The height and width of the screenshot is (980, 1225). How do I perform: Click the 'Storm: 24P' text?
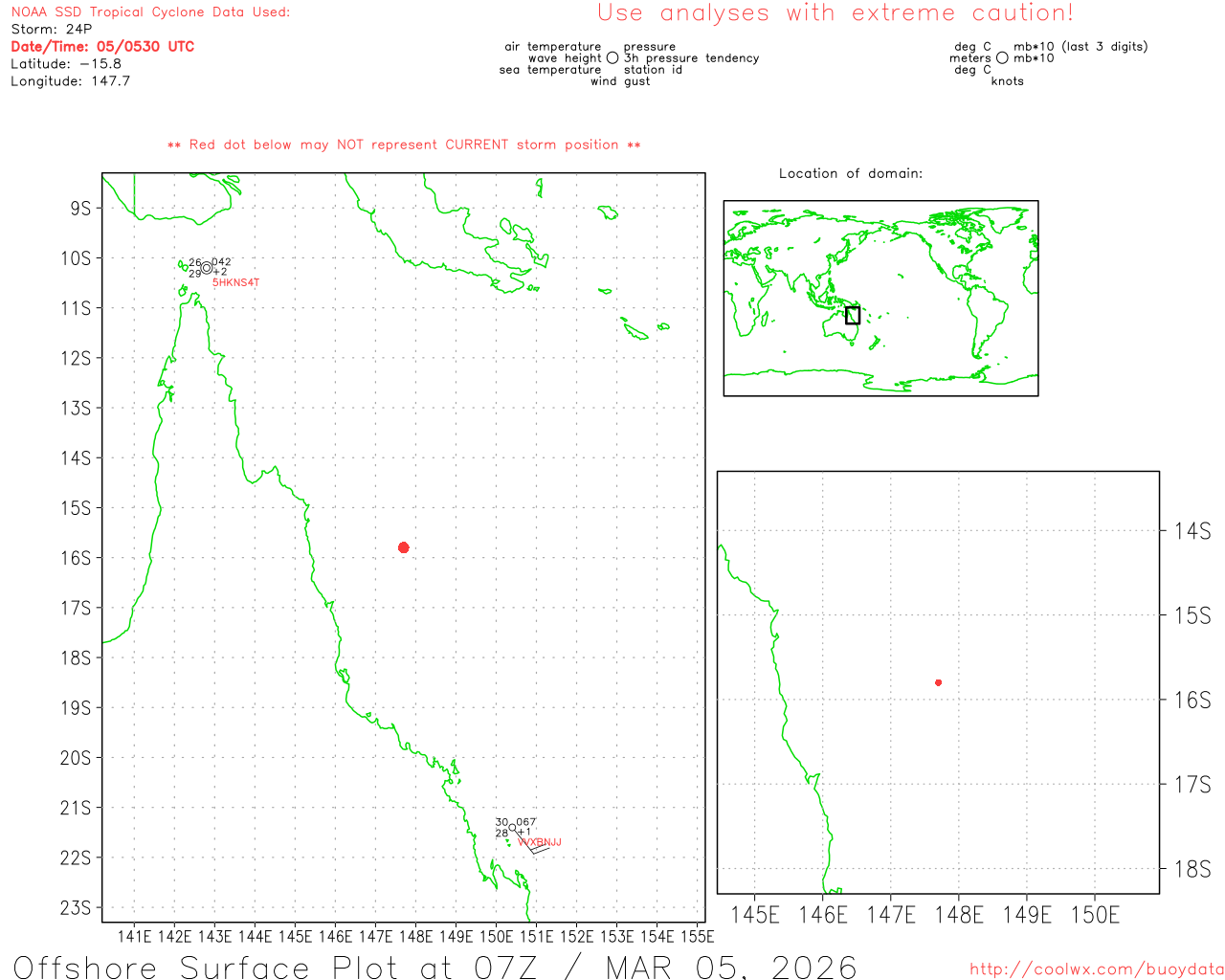point(52,30)
